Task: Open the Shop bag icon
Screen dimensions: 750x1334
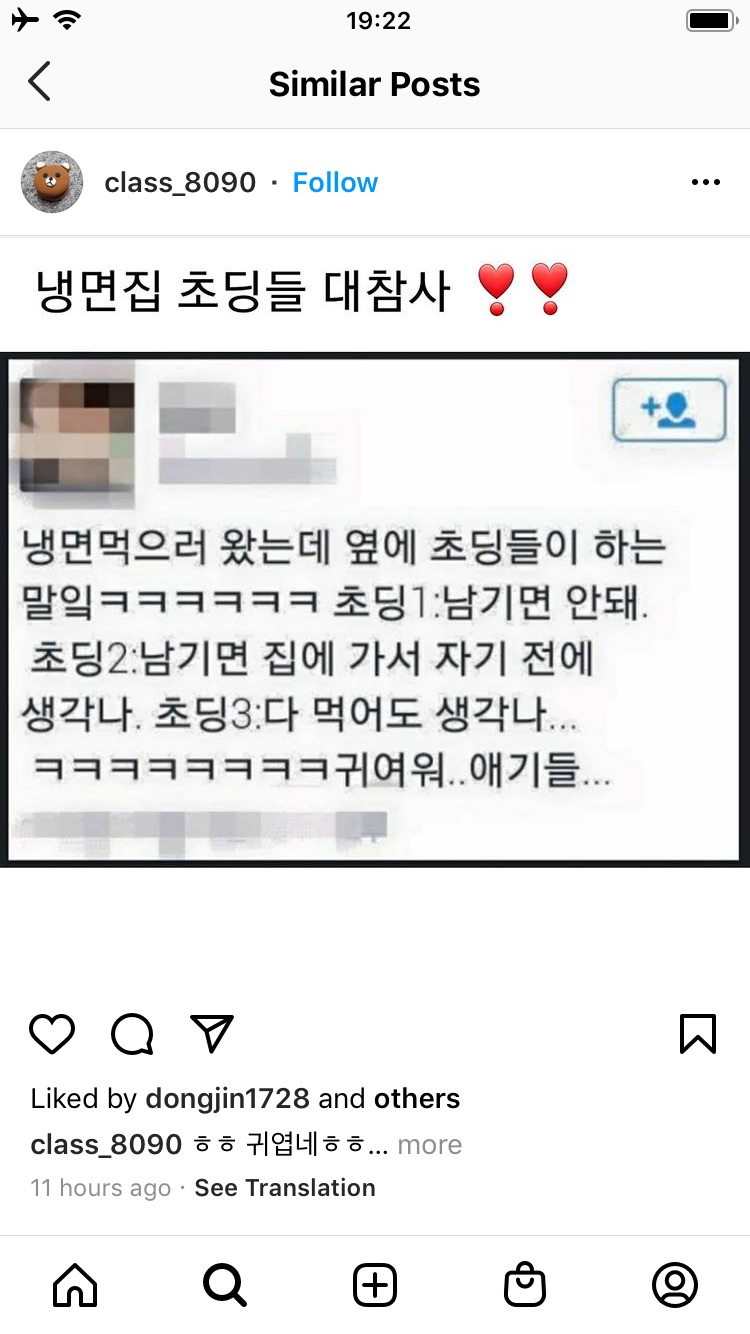Action: (525, 1284)
